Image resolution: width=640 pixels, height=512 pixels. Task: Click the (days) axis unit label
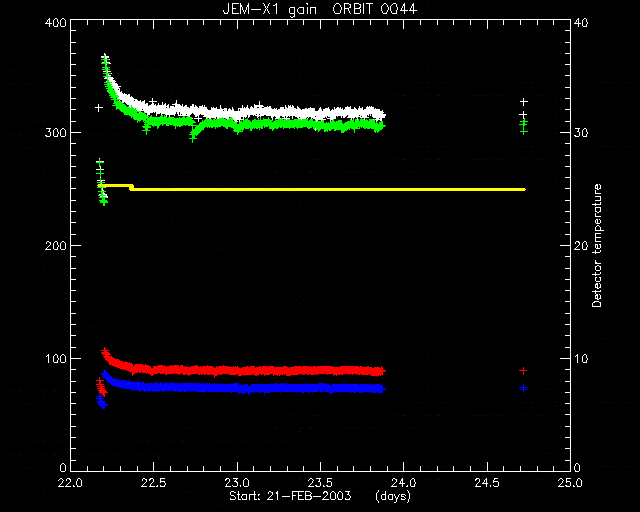pyautogui.click(x=393, y=496)
